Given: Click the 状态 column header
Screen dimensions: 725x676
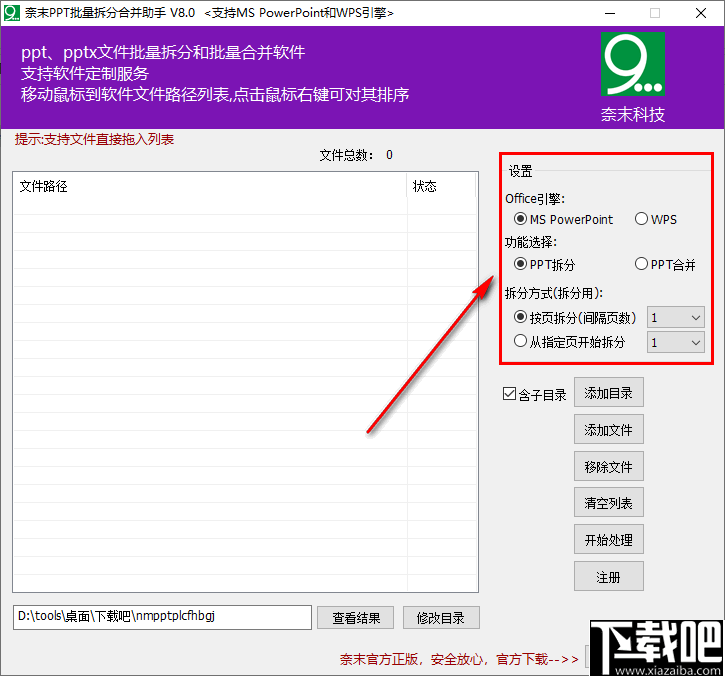Looking at the screenshot, I should coord(442,186).
